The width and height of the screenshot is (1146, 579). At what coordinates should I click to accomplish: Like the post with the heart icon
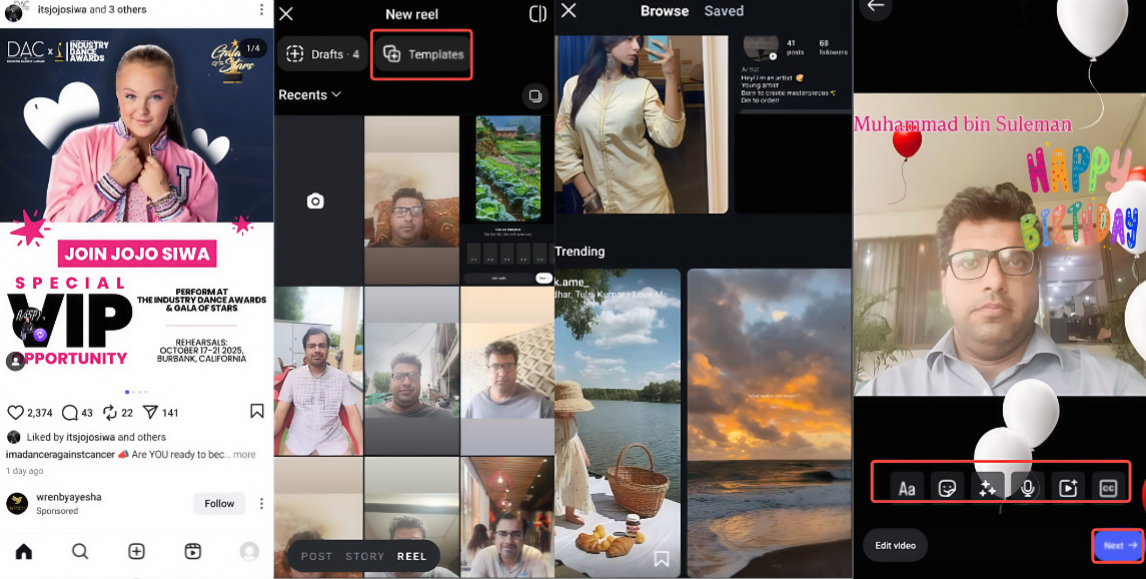pyautogui.click(x=15, y=412)
